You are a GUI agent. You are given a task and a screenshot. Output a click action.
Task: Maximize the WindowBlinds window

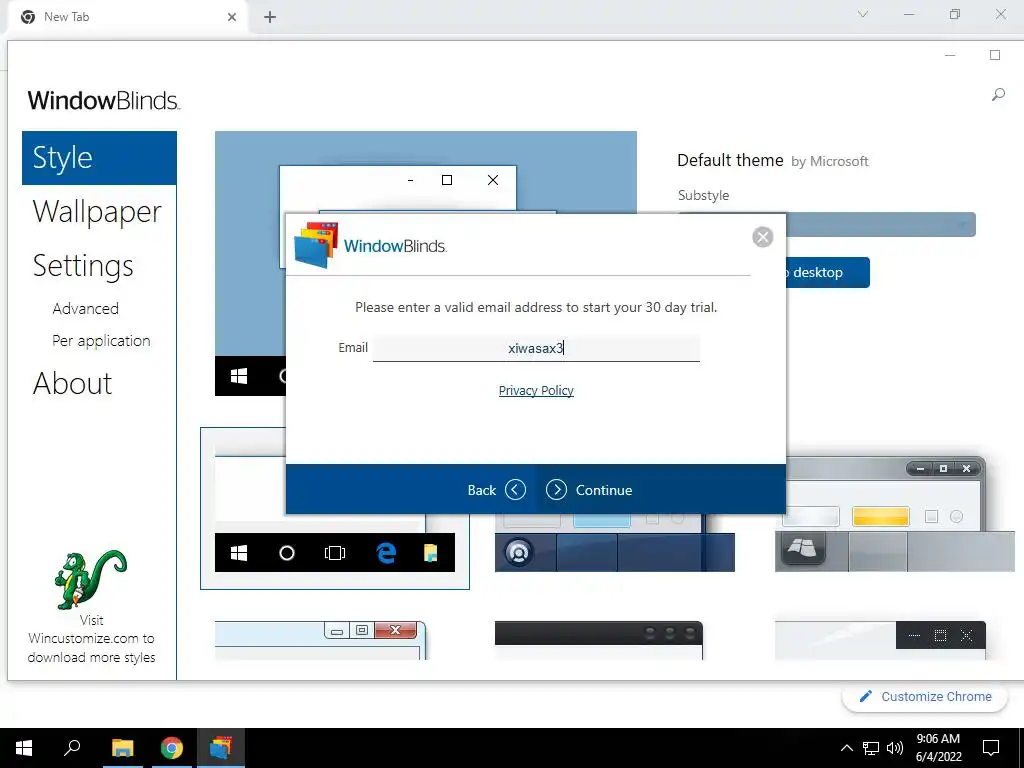(995, 56)
